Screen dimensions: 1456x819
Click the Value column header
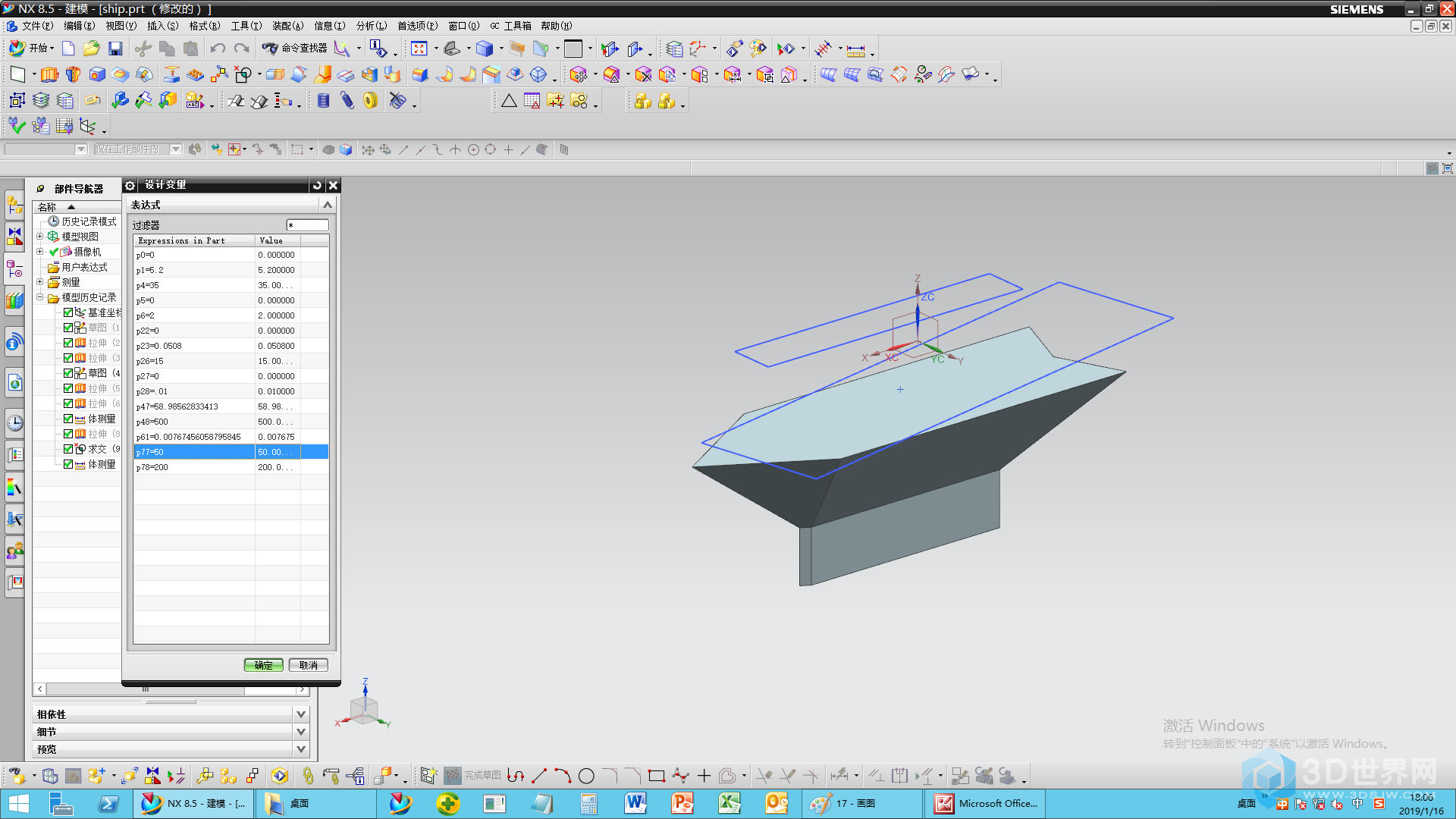278,240
